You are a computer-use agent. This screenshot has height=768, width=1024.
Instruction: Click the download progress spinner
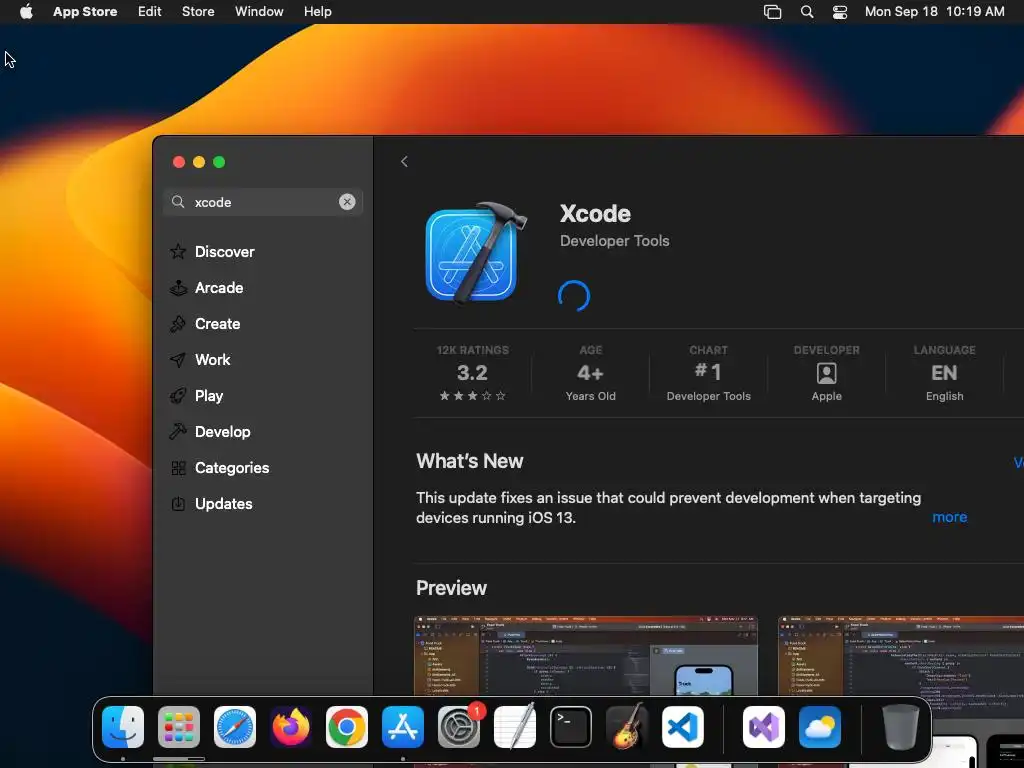coord(574,296)
